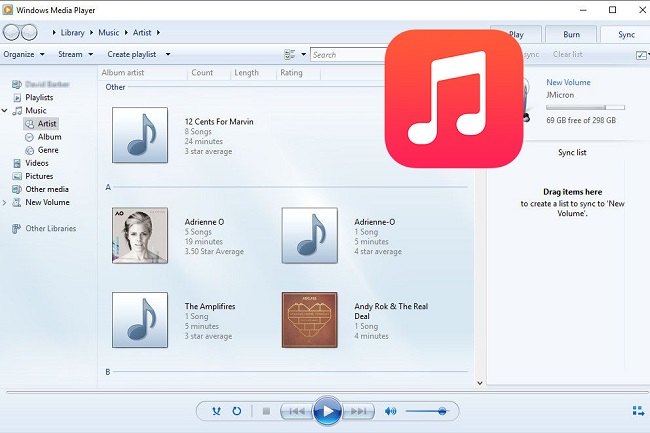Image resolution: width=650 pixels, height=433 pixels.
Task: Select The Amplifires thumbnail
Action: point(140,320)
